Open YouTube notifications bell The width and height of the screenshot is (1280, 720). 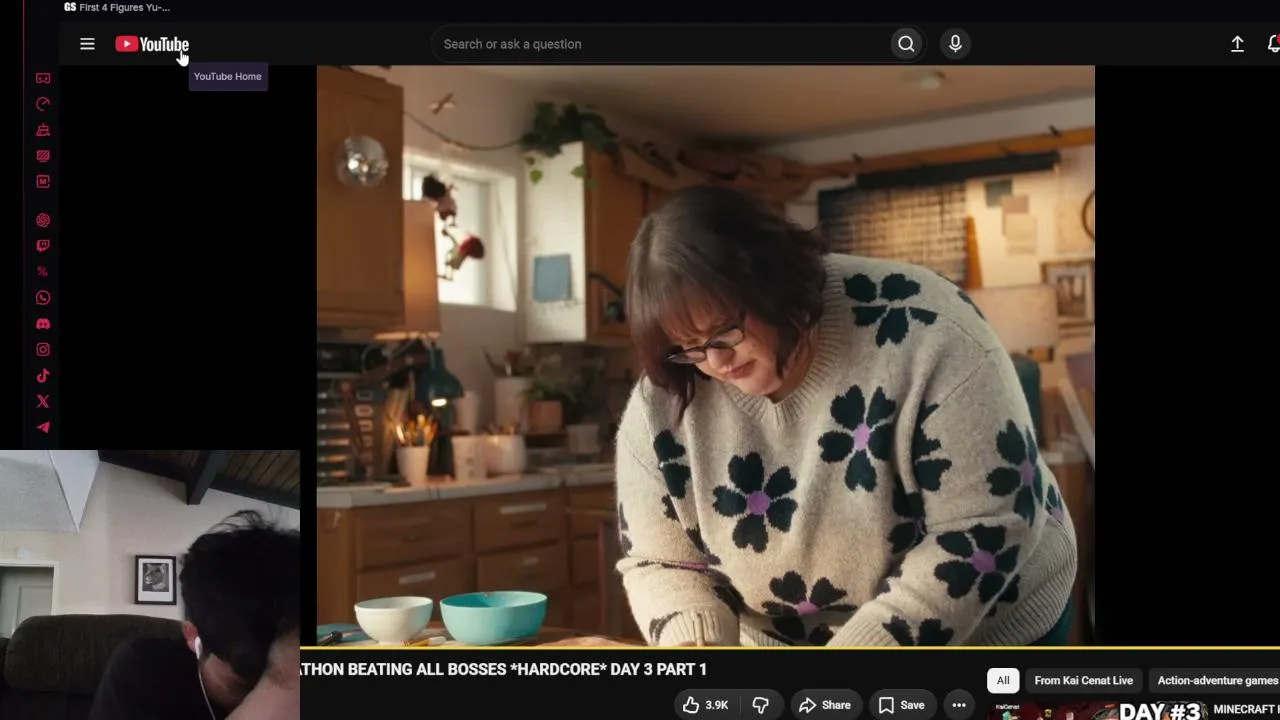(x=1273, y=44)
